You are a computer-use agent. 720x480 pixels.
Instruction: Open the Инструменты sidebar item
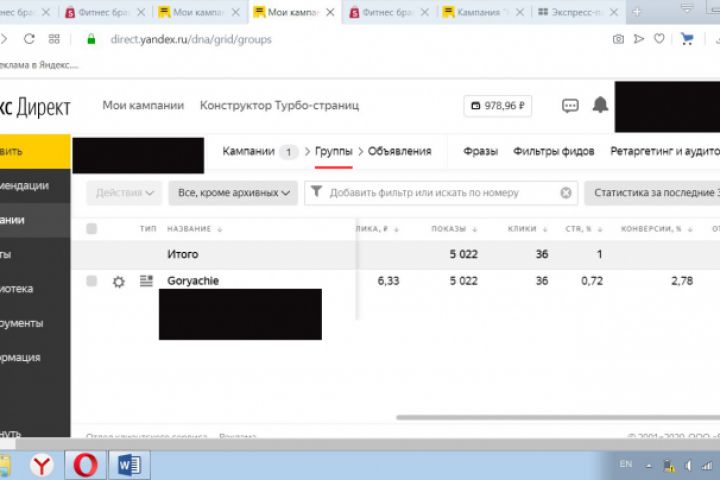tap(35, 323)
